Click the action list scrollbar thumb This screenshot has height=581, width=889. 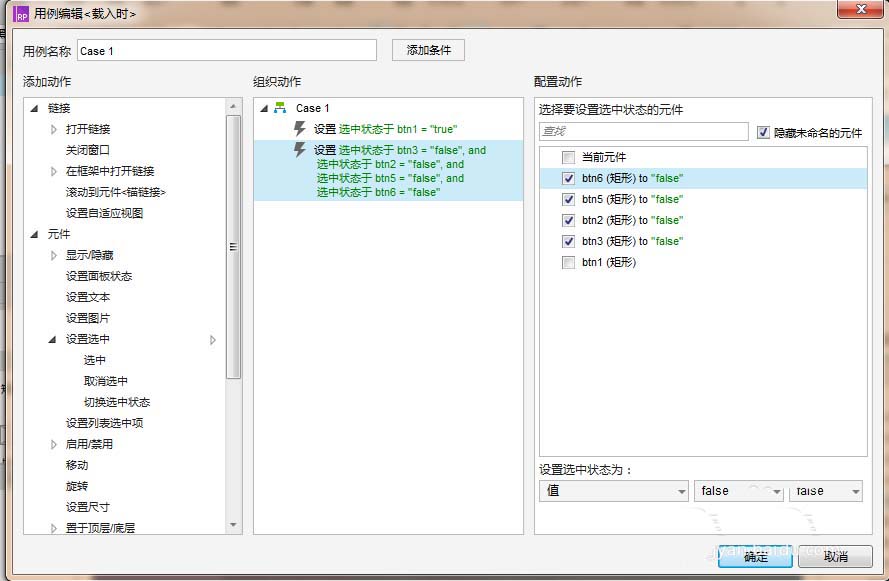pyautogui.click(x=233, y=247)
